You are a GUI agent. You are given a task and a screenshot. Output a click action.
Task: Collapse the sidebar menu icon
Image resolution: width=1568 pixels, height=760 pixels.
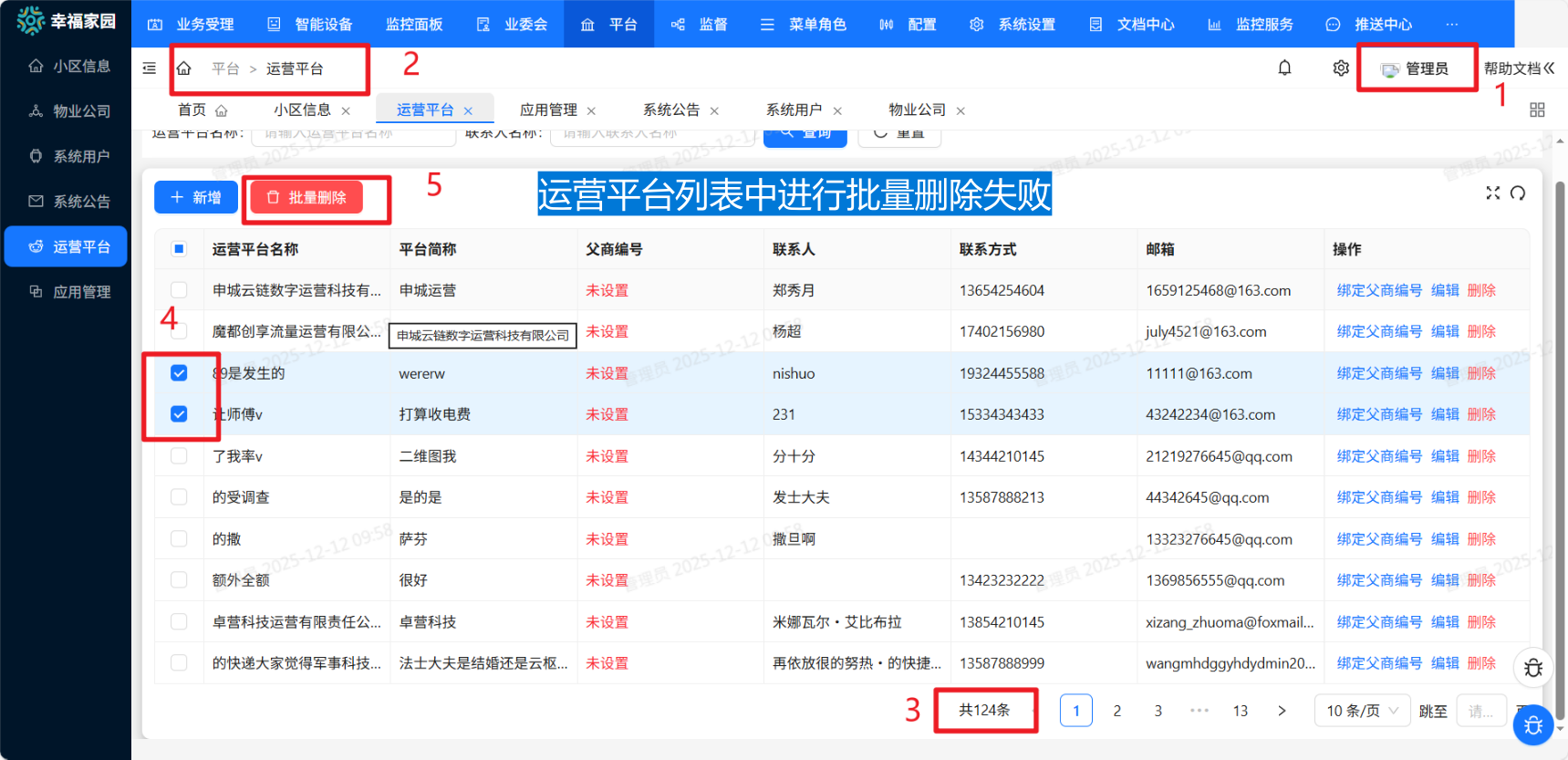(150, 68)
